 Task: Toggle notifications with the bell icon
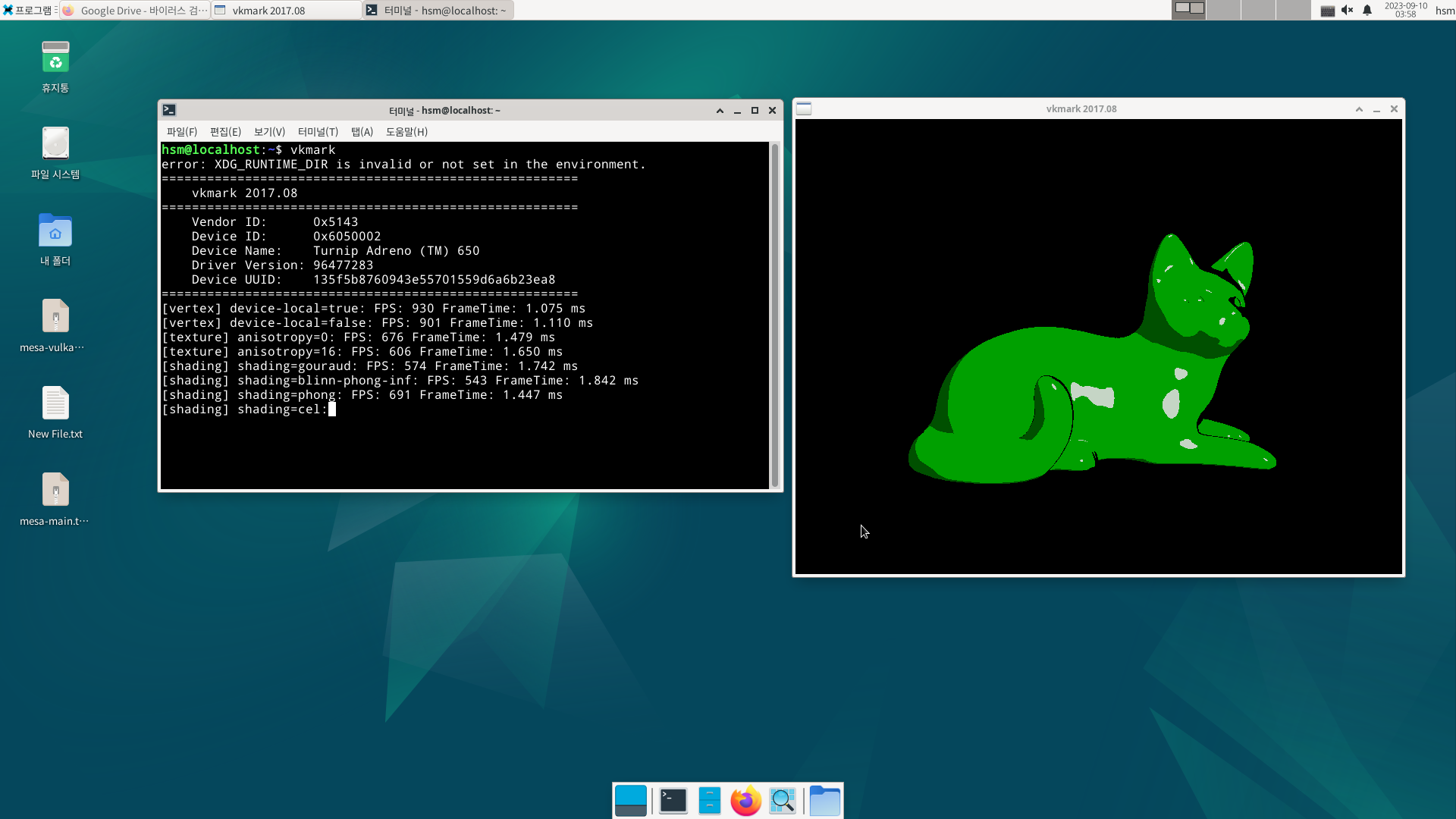(x=1366, y=10)
